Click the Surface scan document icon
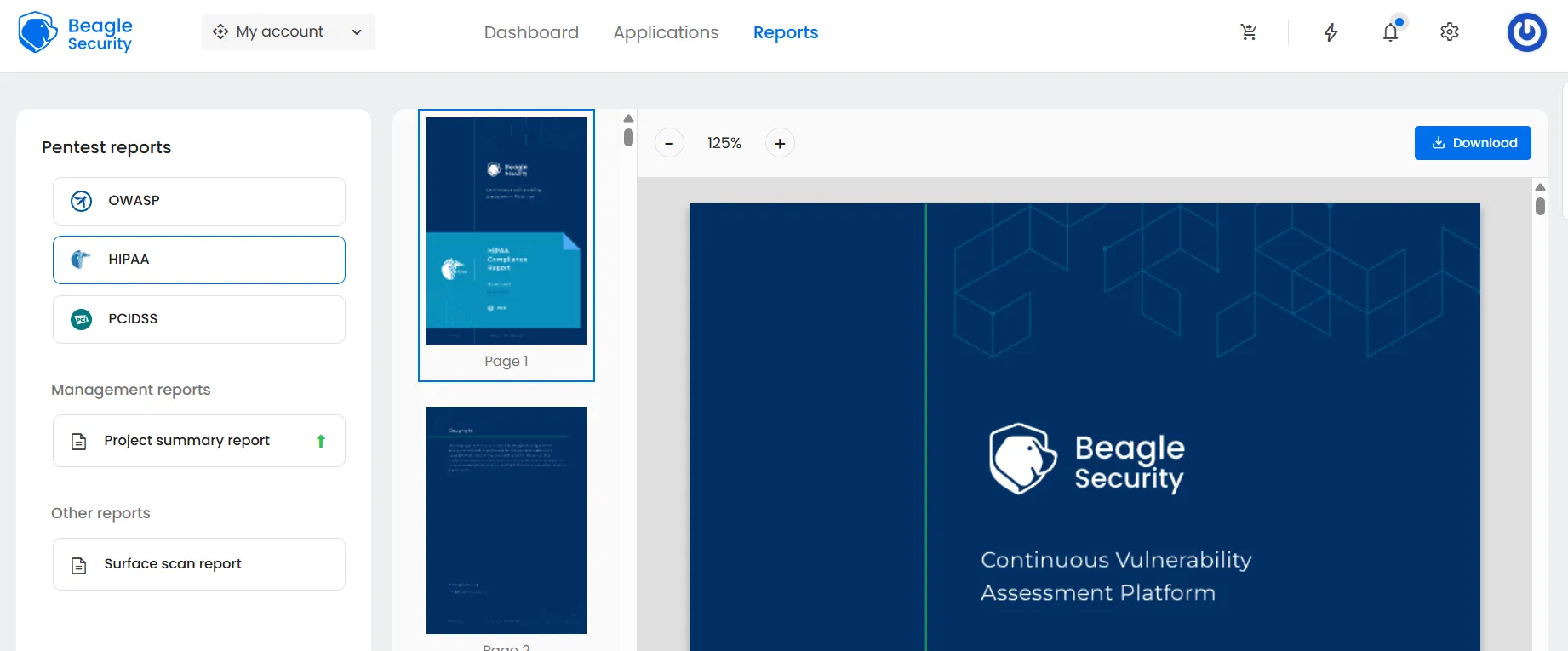This screenshot has width=1568, height=651. (x=79, y=565)
